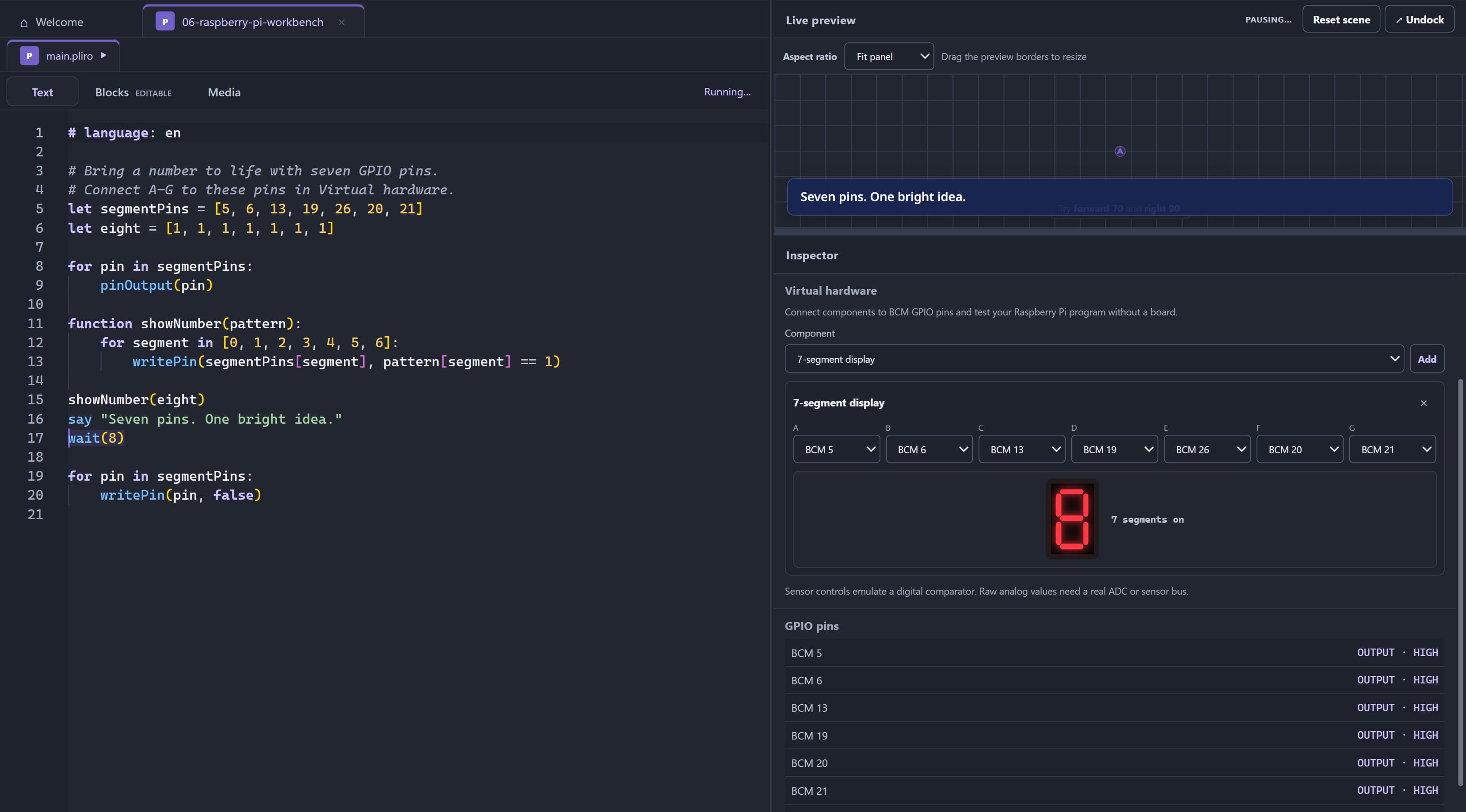Image resolution: width=1466 pixels, height=812 pixels.
Task: Click the red 7-segment digit display
Action: (x=1072, y=519)
